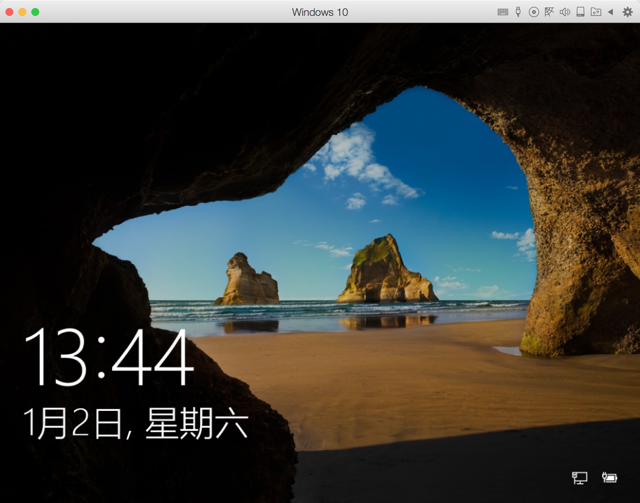Collapse the status icons with the left arrow

click(x=611, y=12)
